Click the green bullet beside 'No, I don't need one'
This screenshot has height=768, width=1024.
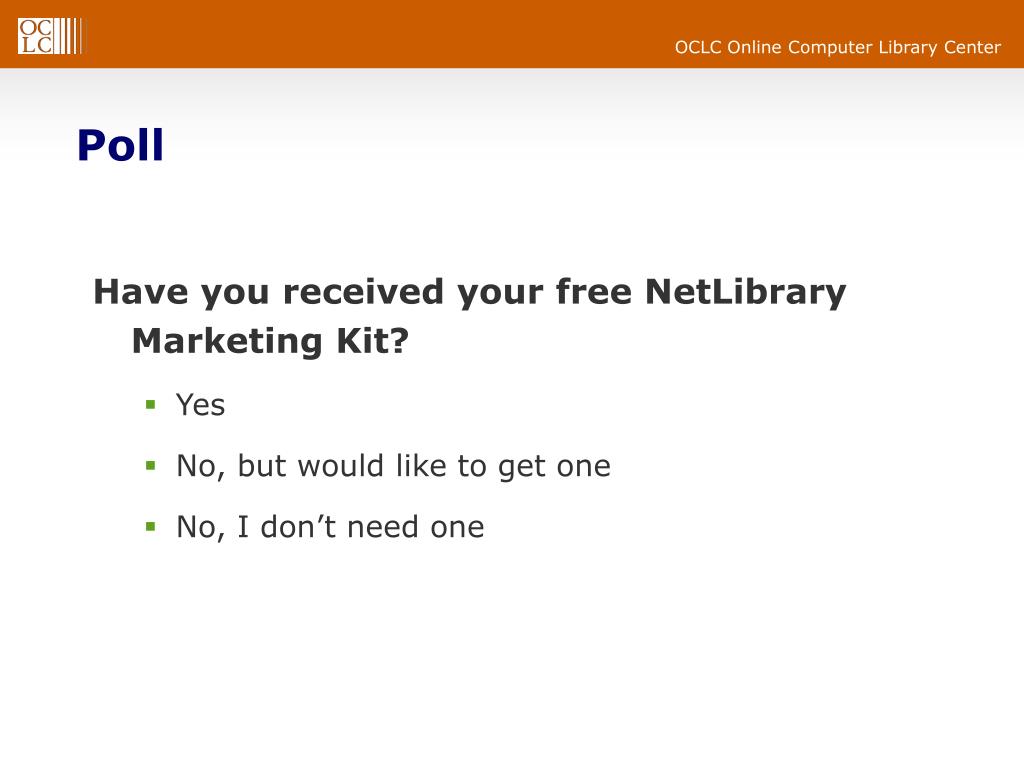coord(151,526)
